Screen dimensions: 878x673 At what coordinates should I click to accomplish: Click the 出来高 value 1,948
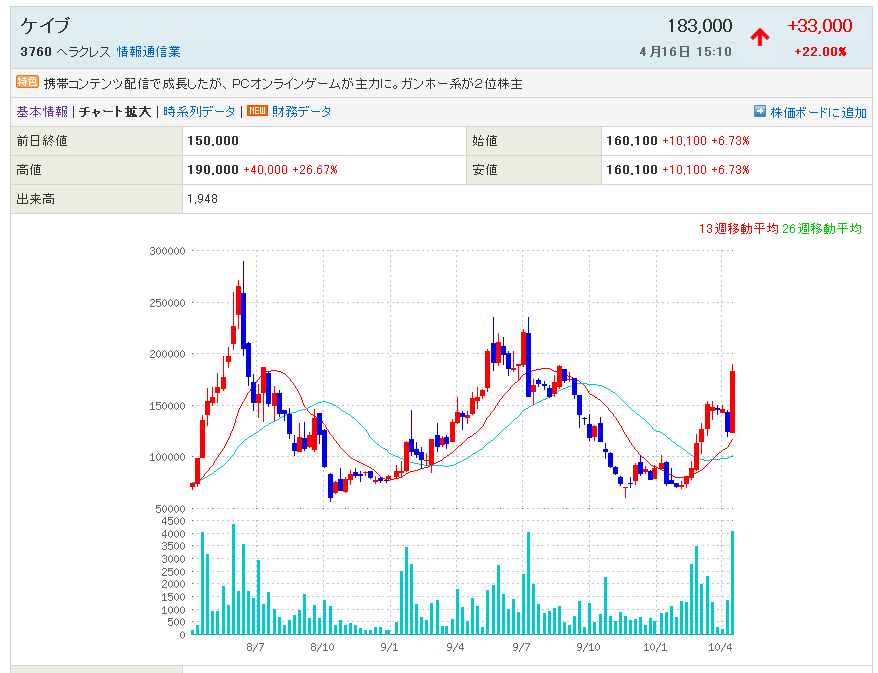point(202,199)
